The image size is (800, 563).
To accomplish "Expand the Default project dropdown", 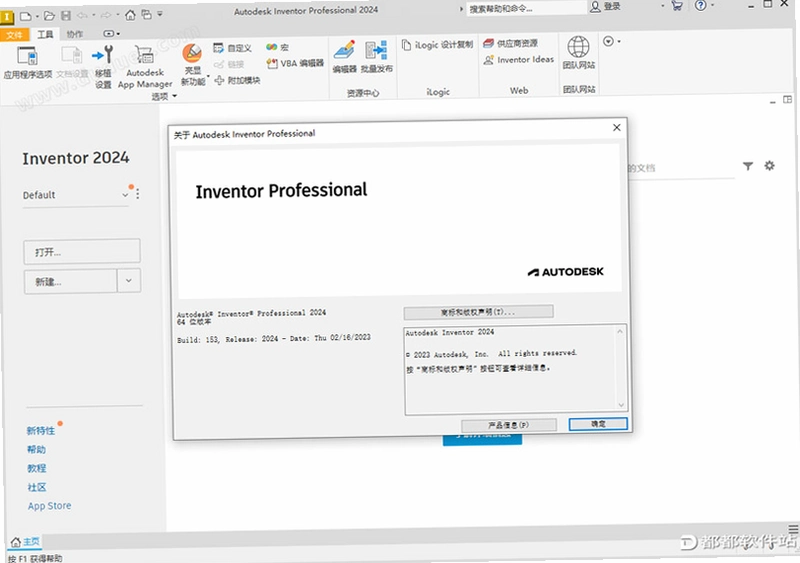I will tap(125, 194).
